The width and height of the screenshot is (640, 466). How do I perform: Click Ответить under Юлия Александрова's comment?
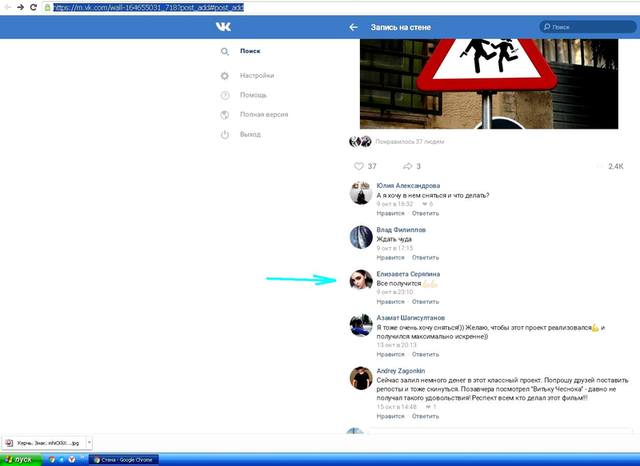[x=425, y=213]
